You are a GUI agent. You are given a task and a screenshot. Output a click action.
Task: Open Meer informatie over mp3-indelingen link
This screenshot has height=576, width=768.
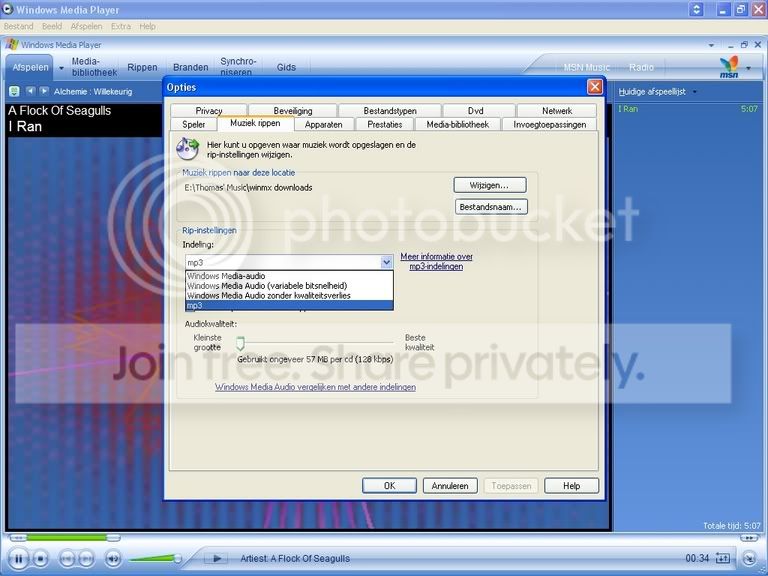[436, 261]
